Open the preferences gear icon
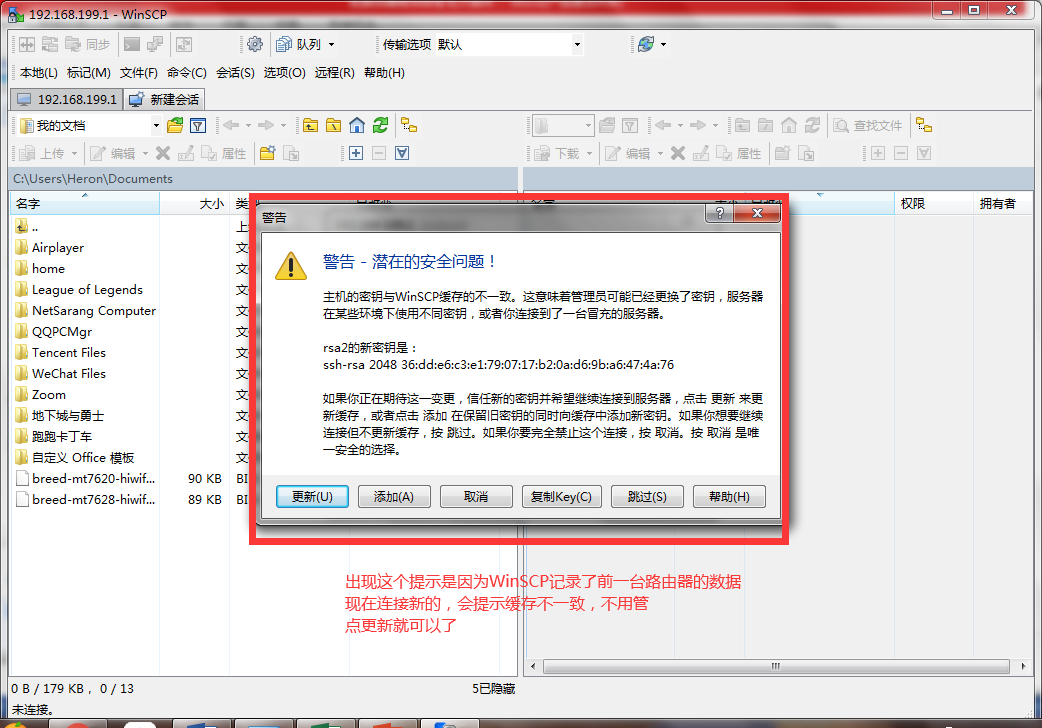Image resolution: width=1042 pixels, height=728 pixels. pos(255,45)
